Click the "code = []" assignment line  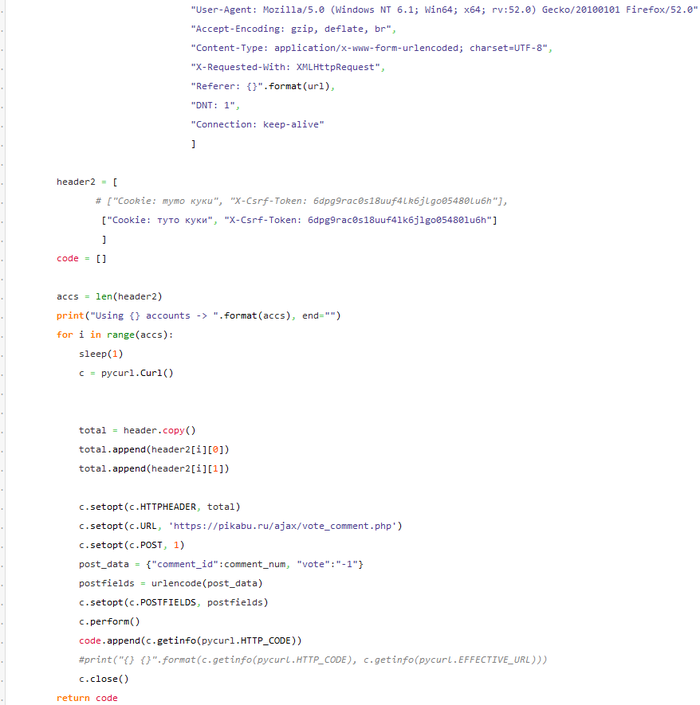click(x=81, y=258)
